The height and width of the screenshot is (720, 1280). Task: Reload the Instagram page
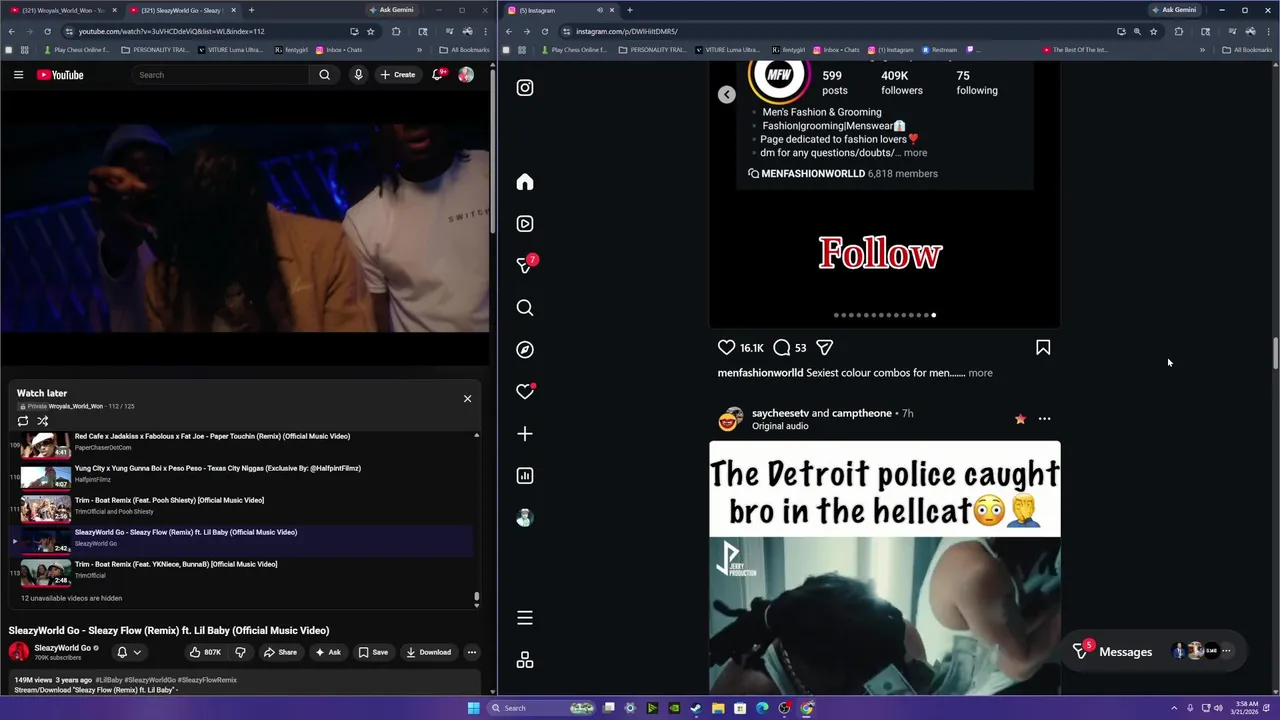tap(544, 31)
